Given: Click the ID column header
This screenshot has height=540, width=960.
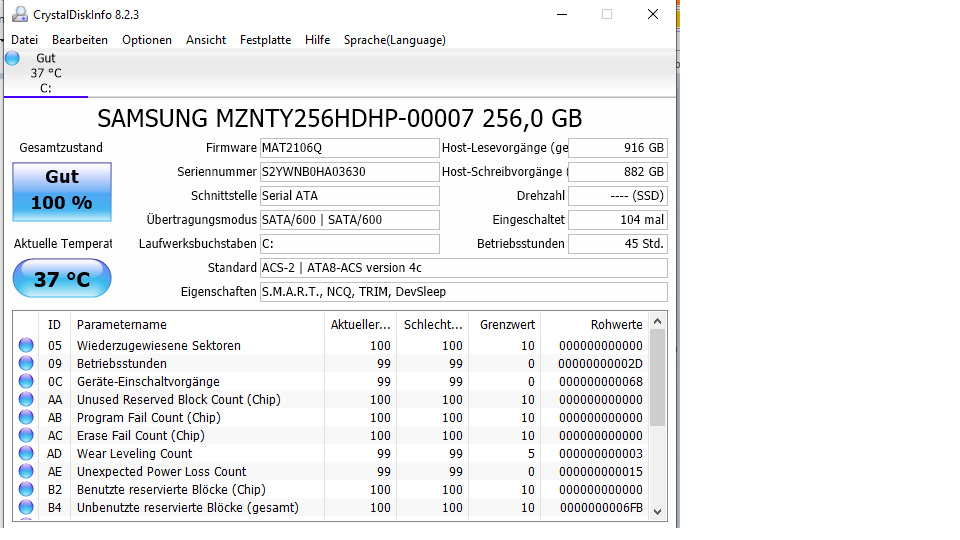Looking at the screenshot, I should pos(54,324).
